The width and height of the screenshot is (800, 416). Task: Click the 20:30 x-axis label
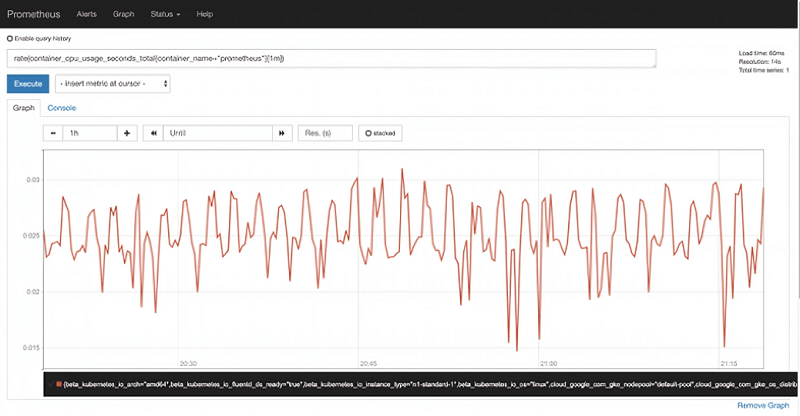click(x=188, y=363)
